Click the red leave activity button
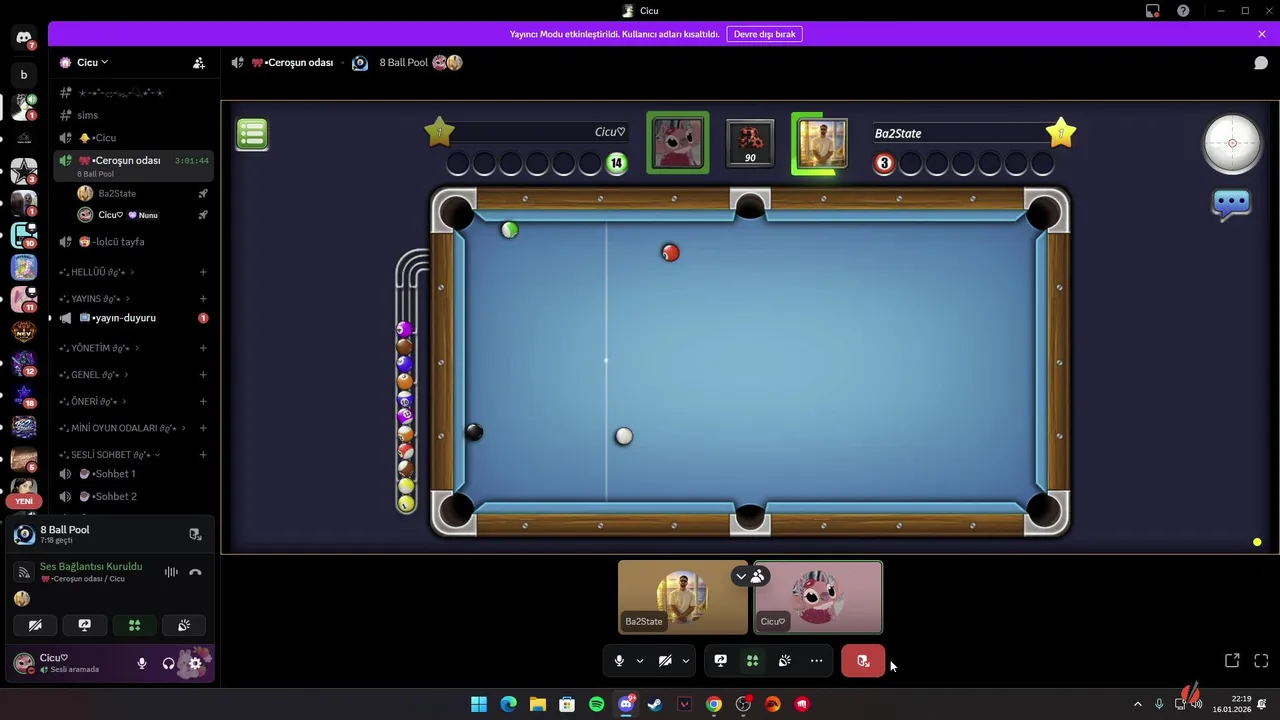Screen dimensions: 1280x720 pyautogui.click(x=863, y=661)
